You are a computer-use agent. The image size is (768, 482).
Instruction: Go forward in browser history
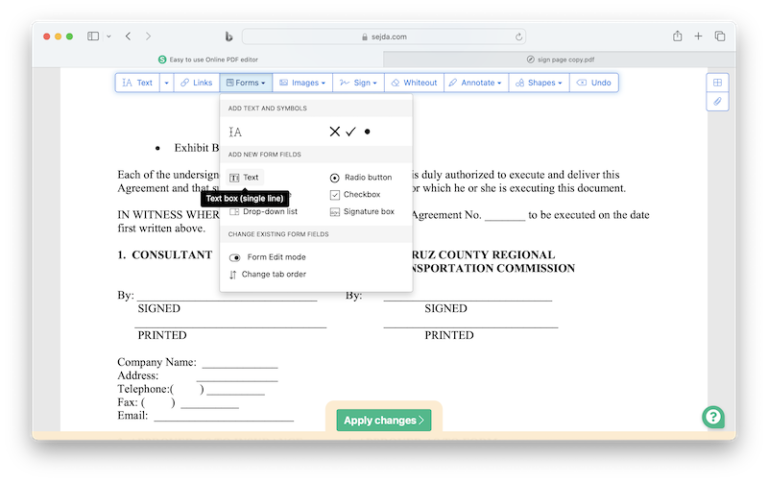click(148, 36)
